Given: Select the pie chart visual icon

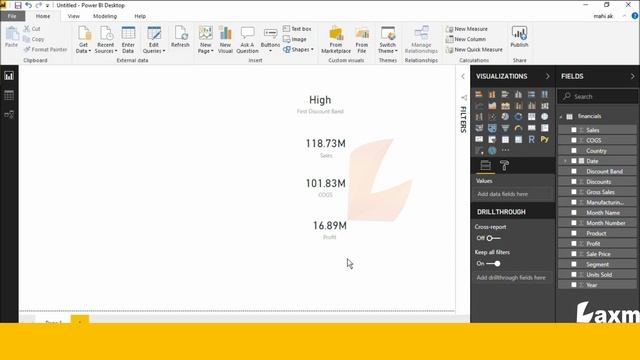Looking at the screenshot, I should tap(505, 117).
